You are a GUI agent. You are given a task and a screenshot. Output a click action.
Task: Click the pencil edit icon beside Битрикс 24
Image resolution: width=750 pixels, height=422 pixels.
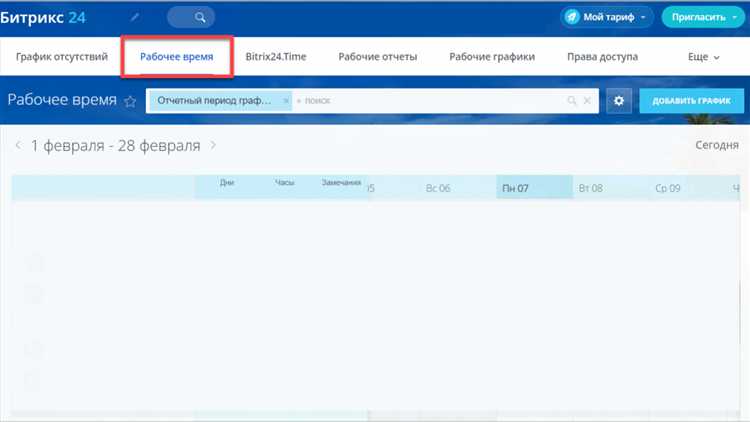pos(135,17)
